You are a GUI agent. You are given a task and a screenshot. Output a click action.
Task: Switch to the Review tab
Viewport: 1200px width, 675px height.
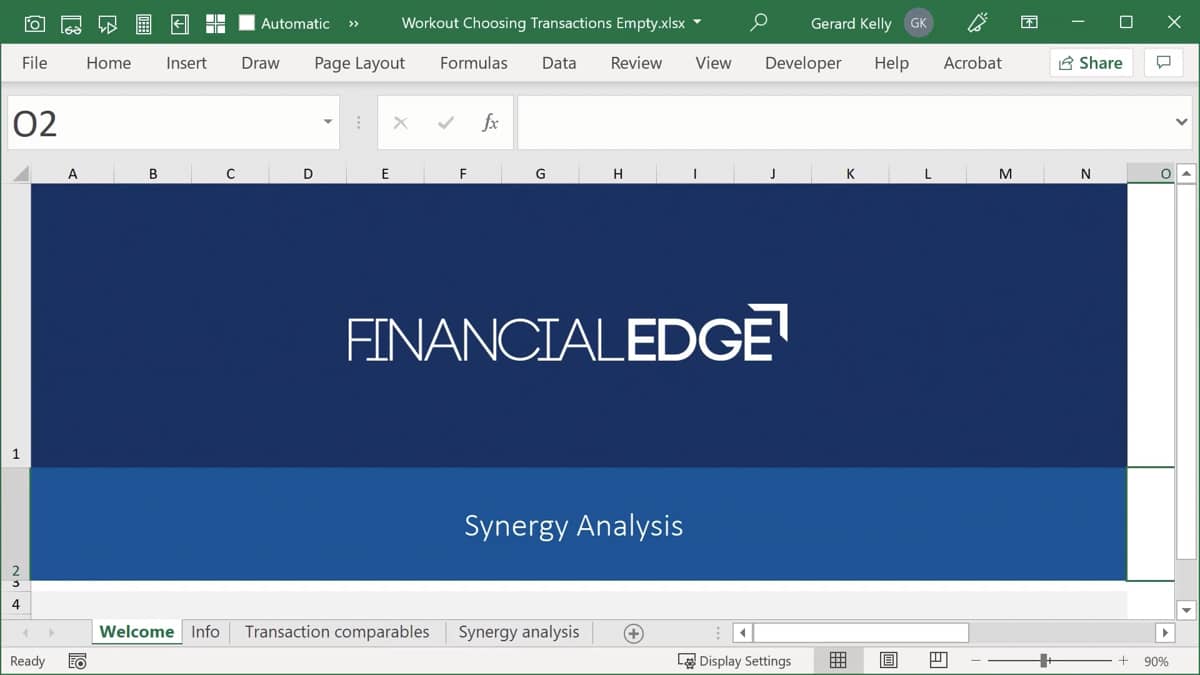tap(636, 63)
